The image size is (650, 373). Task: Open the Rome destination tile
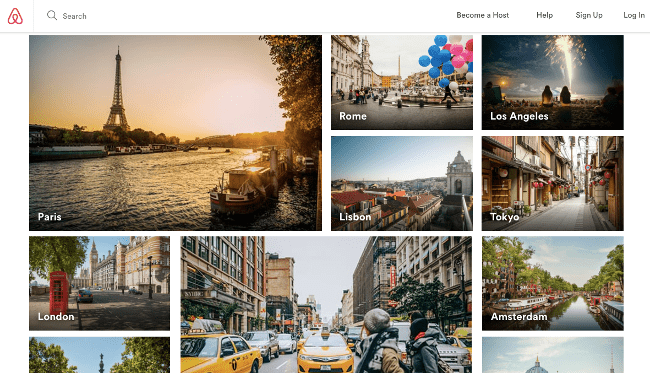pyautogui.click(x=402, y=82)
